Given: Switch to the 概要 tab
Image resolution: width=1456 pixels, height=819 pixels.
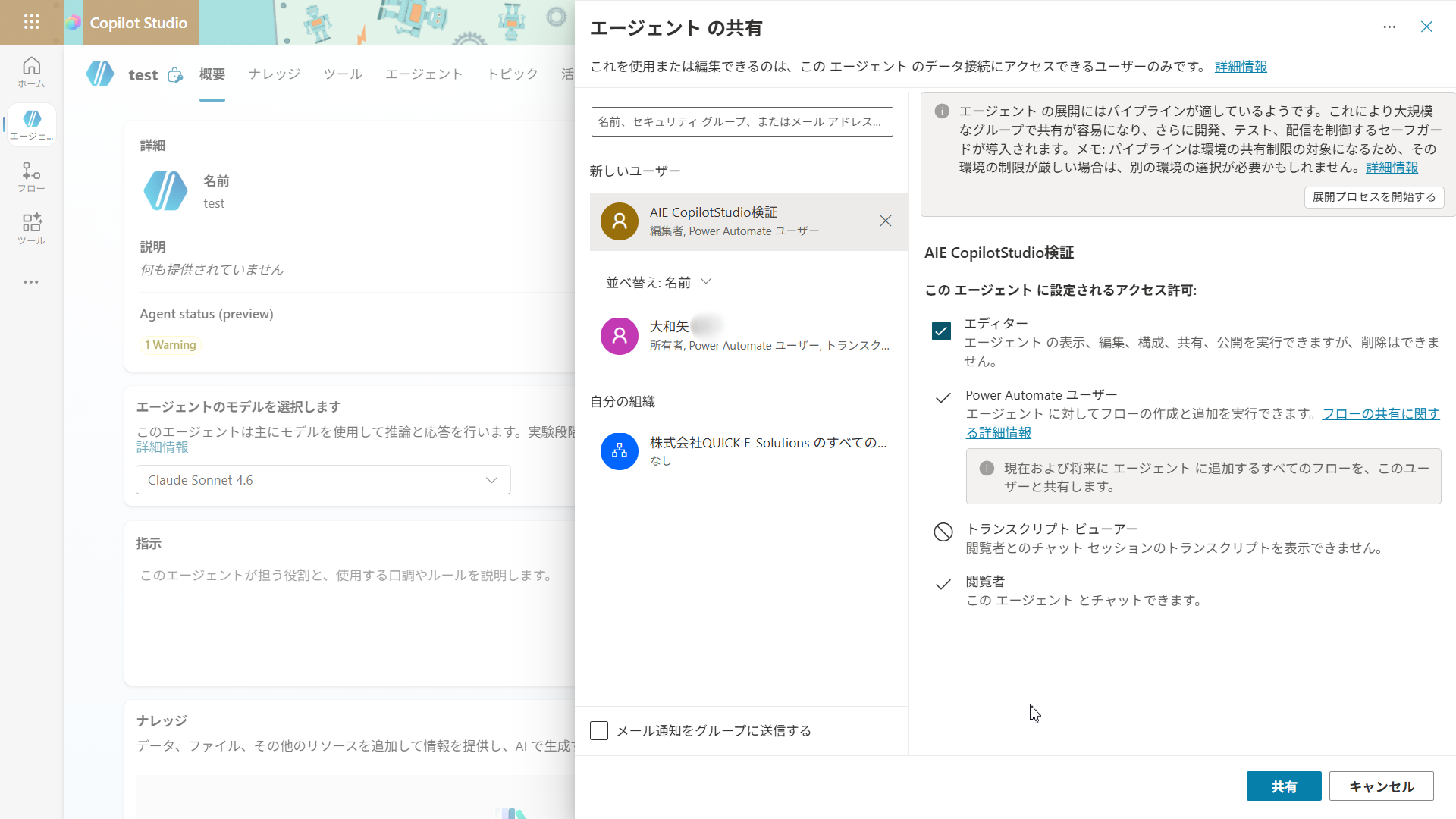Looking at the screenshot, I should point(212,74).
